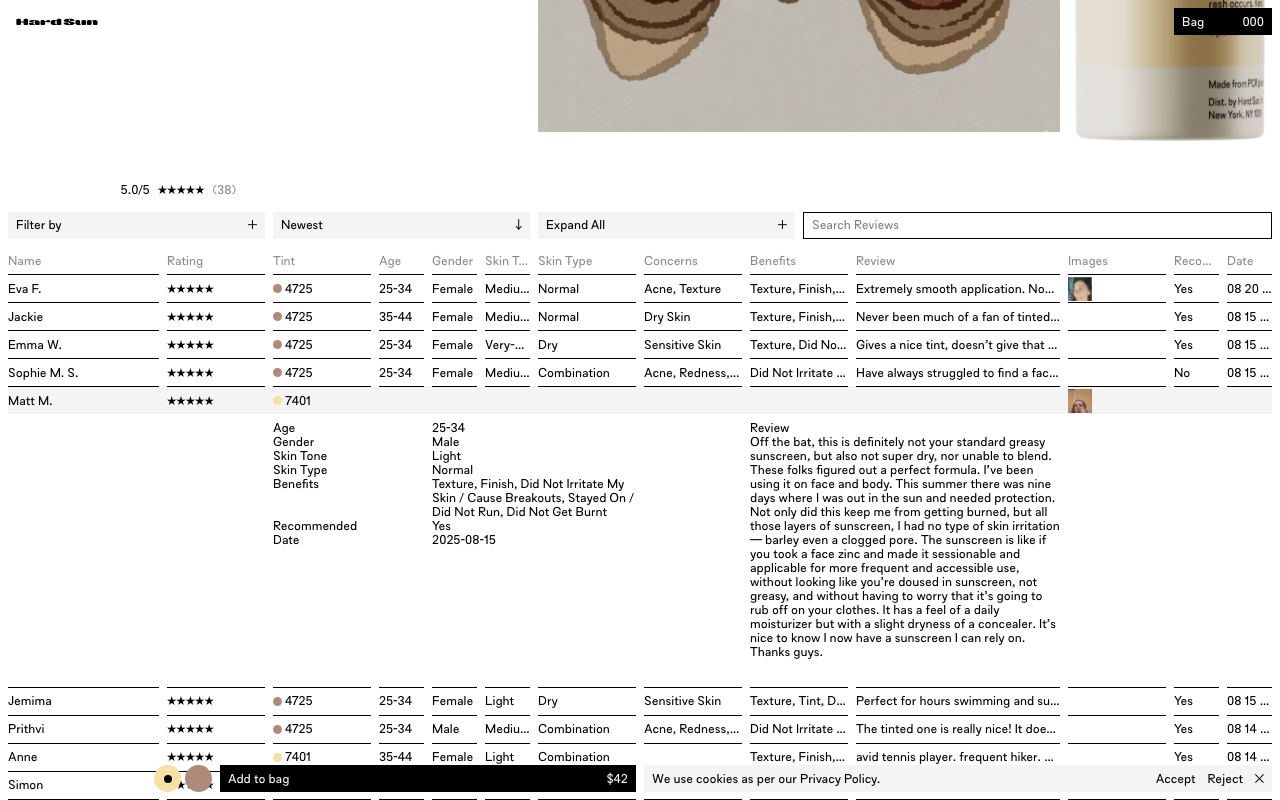This screenshot has height=800, width=1280.
Task: Click Matt M. tint 7401 swatch dot
Action: (277, 401)
